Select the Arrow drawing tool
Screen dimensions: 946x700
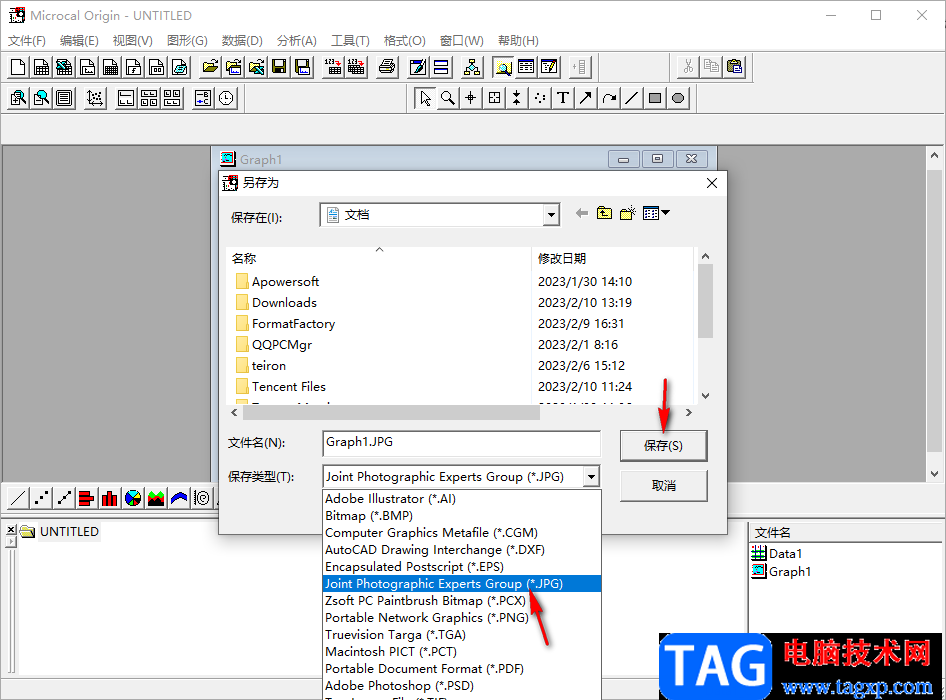[x=586, y=98]
